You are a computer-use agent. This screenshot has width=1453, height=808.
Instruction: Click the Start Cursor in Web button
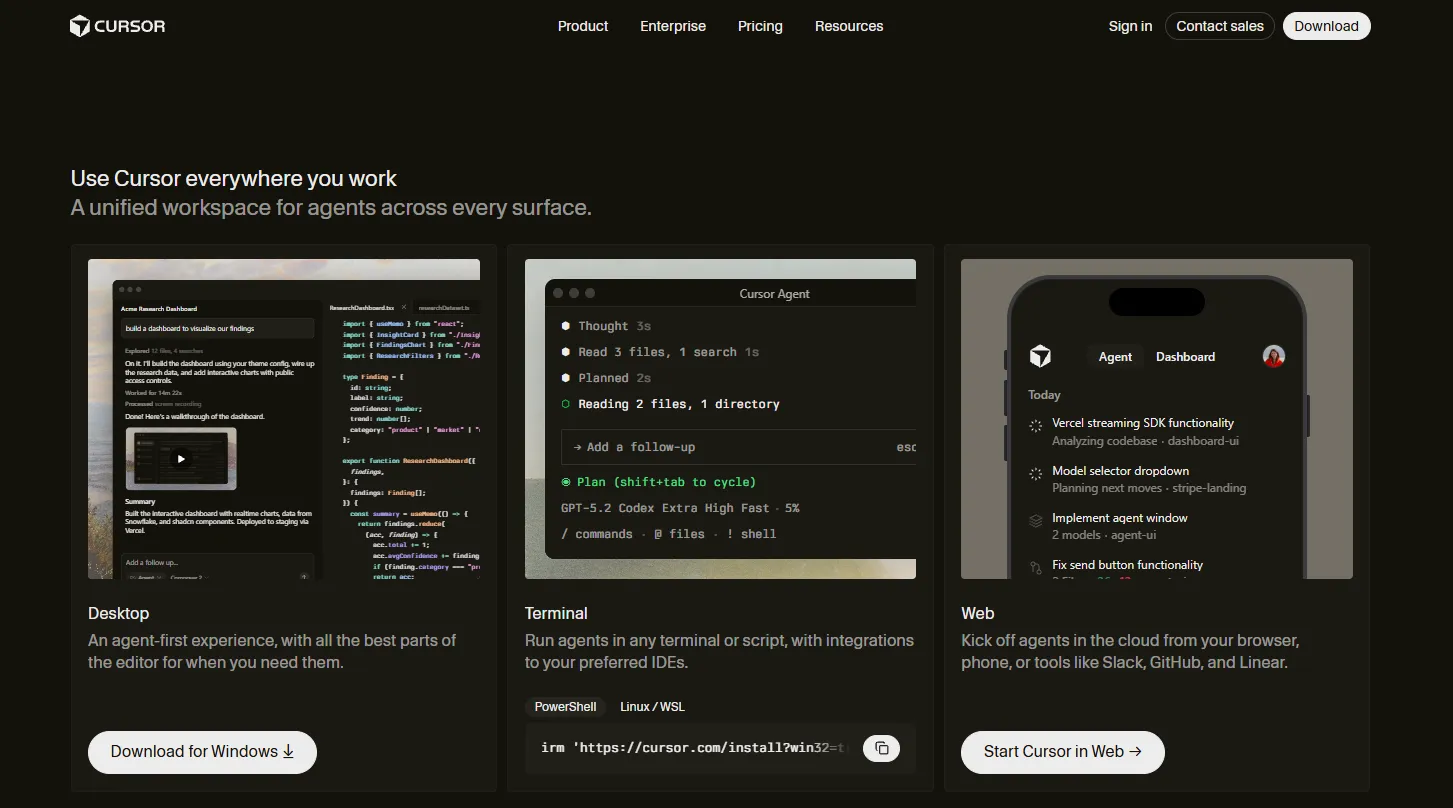[1062, 752]
